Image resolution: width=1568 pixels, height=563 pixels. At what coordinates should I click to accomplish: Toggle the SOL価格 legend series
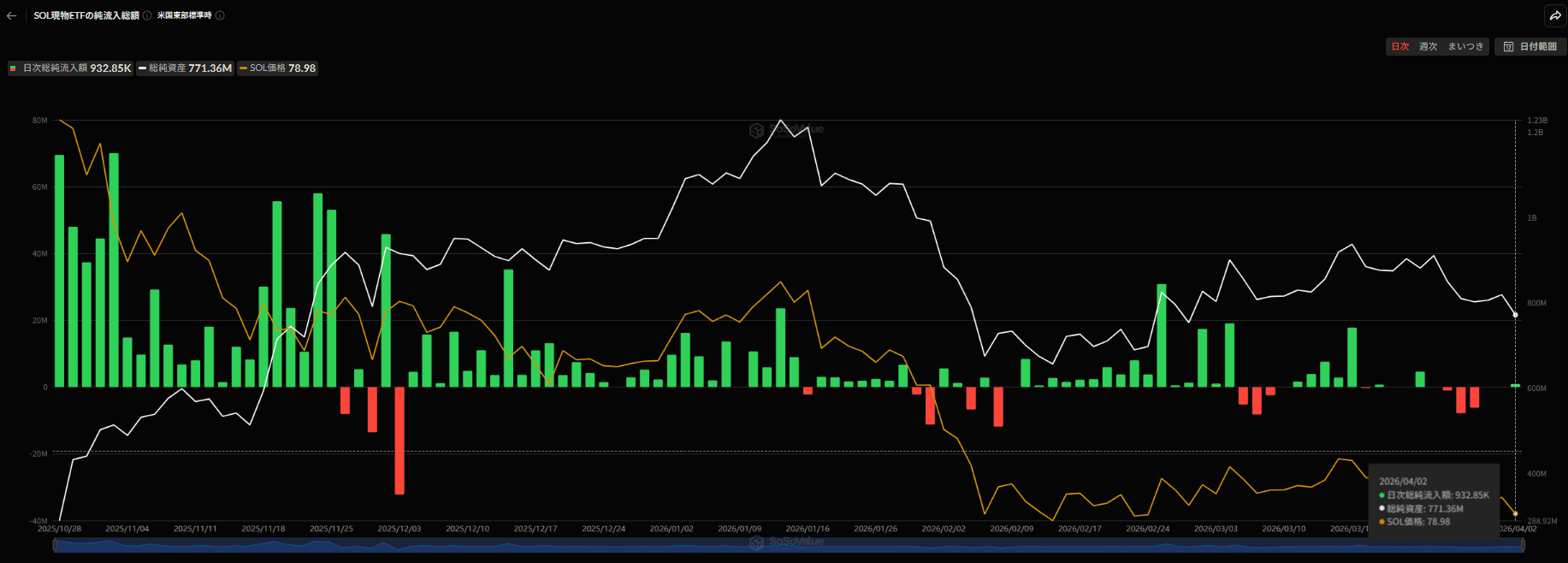click(x=278, y=68)
